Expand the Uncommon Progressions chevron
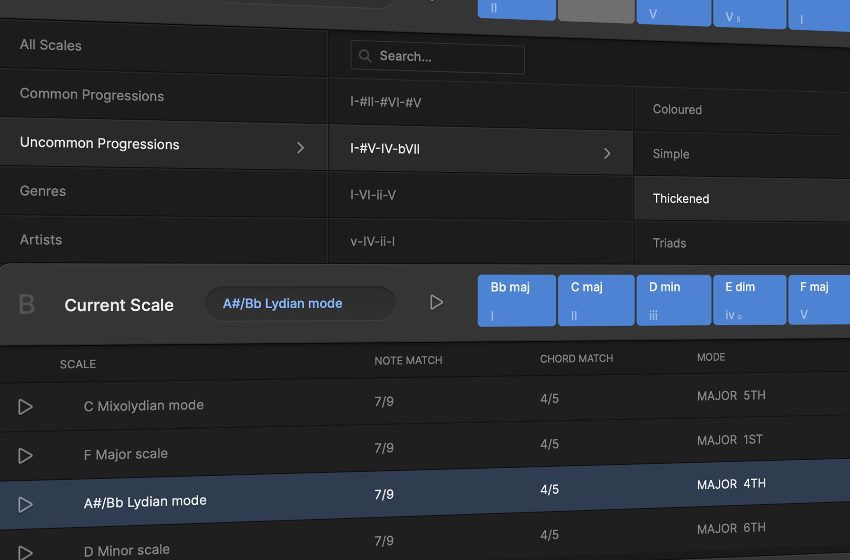850x560 pixels. 301,147
